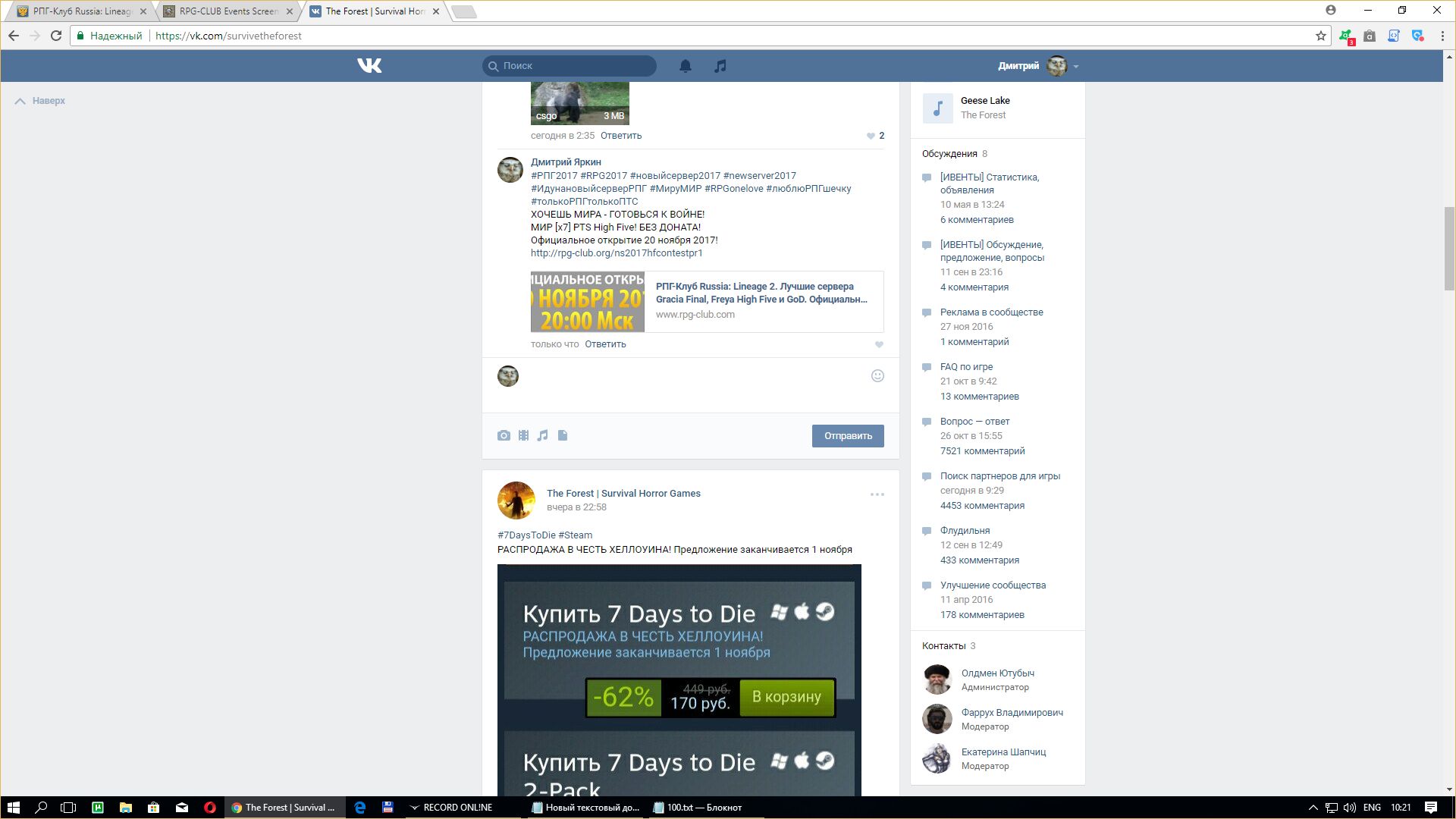Attach a photo using the camera icon
Image resolution: width=1456 pixels, height=819 pixels.
504,435
